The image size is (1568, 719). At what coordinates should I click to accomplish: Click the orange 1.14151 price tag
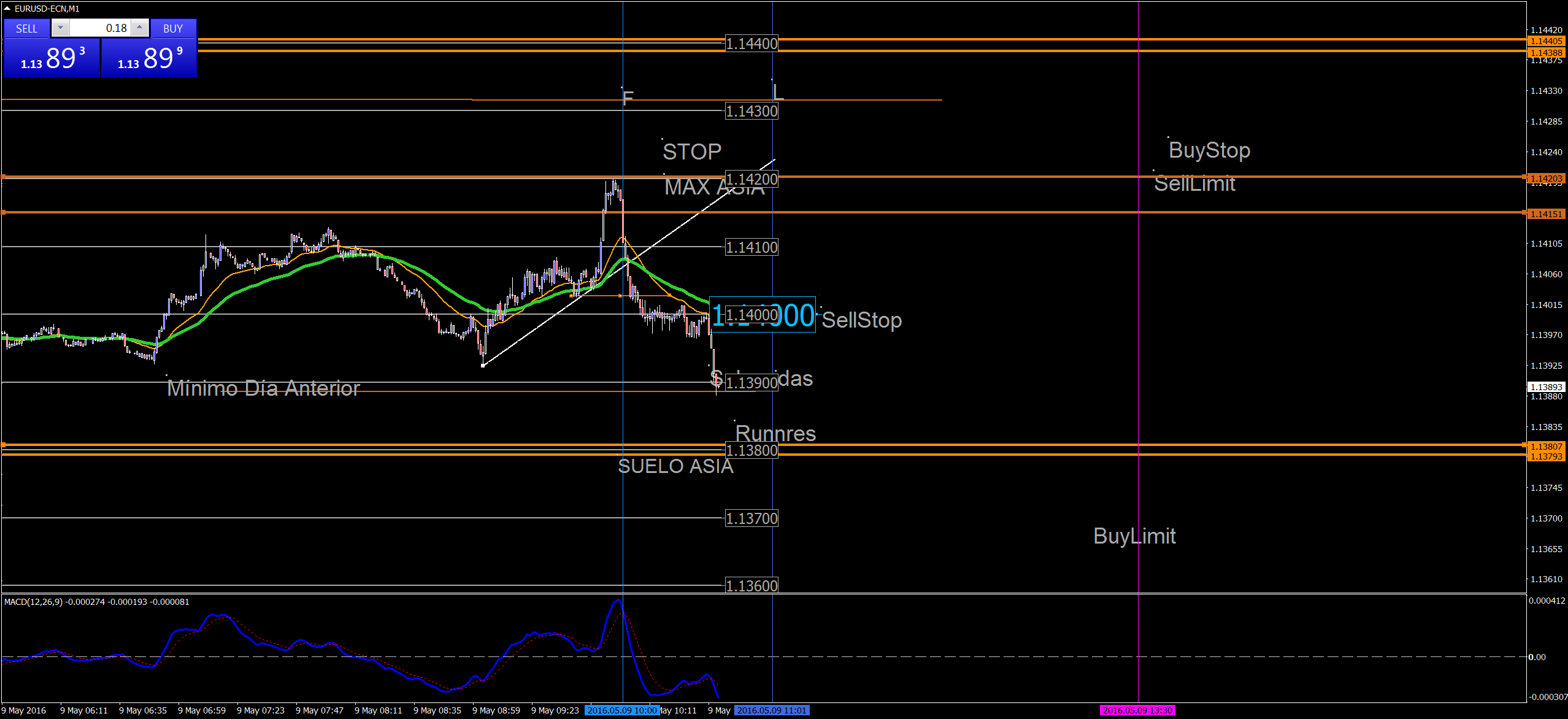click(1546, 214)
